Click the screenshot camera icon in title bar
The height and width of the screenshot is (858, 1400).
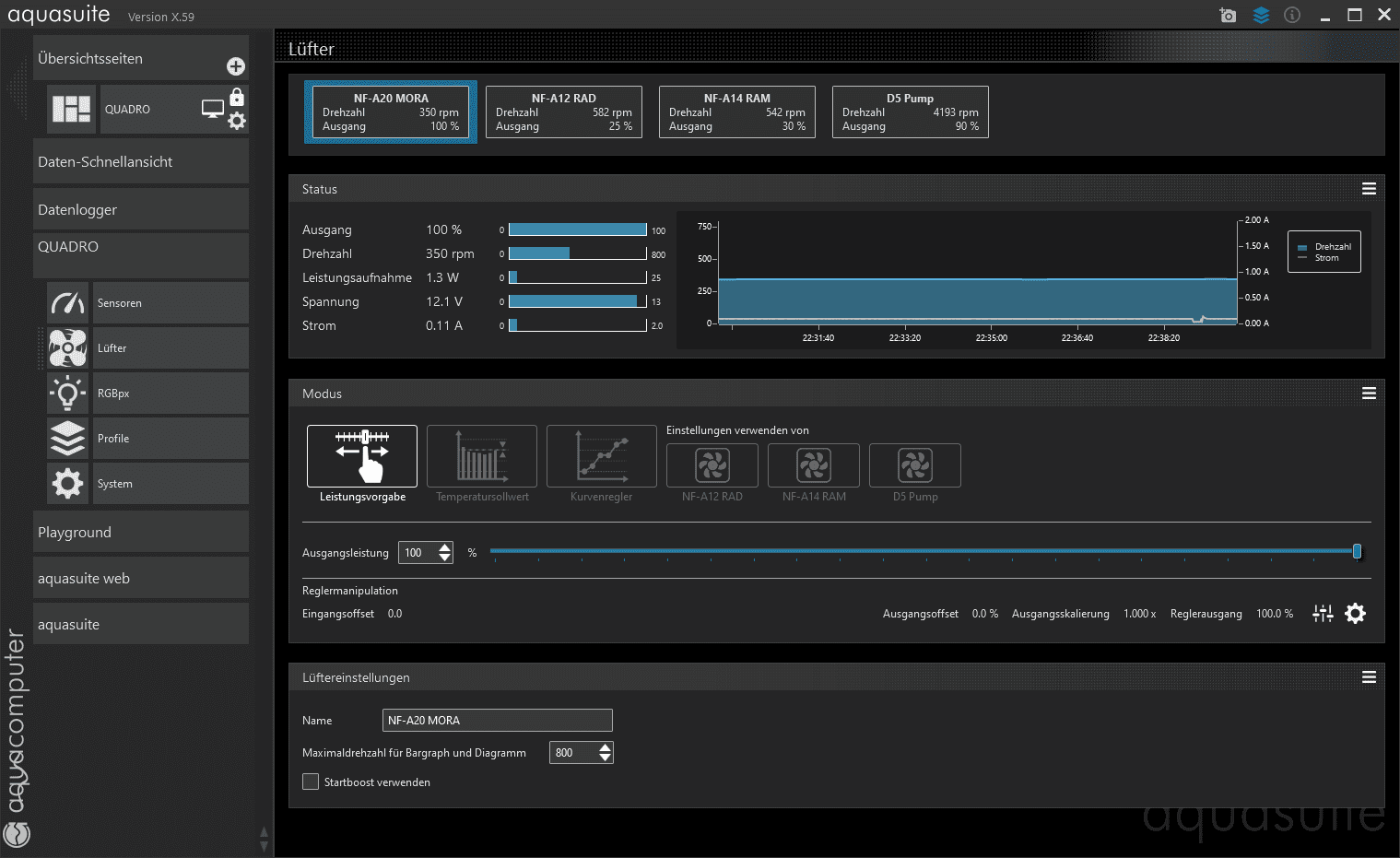pos(1228,15)
